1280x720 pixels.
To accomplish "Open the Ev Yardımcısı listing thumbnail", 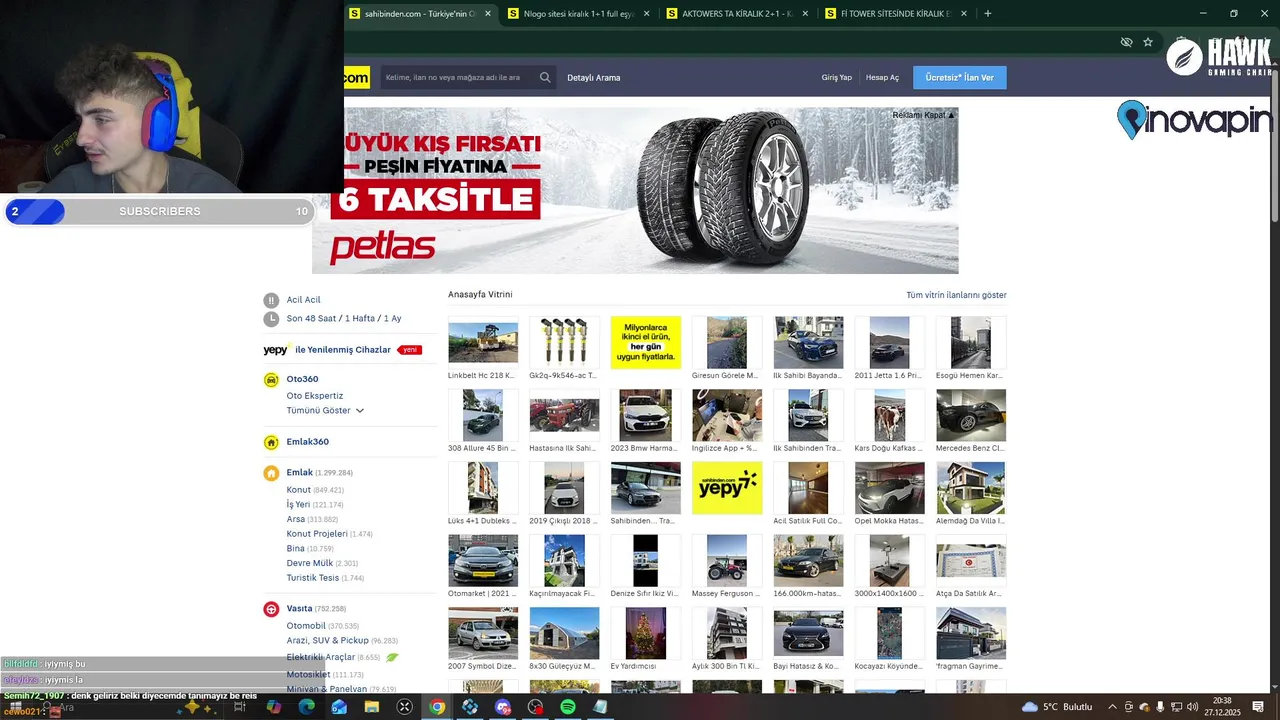I will 646,633.
